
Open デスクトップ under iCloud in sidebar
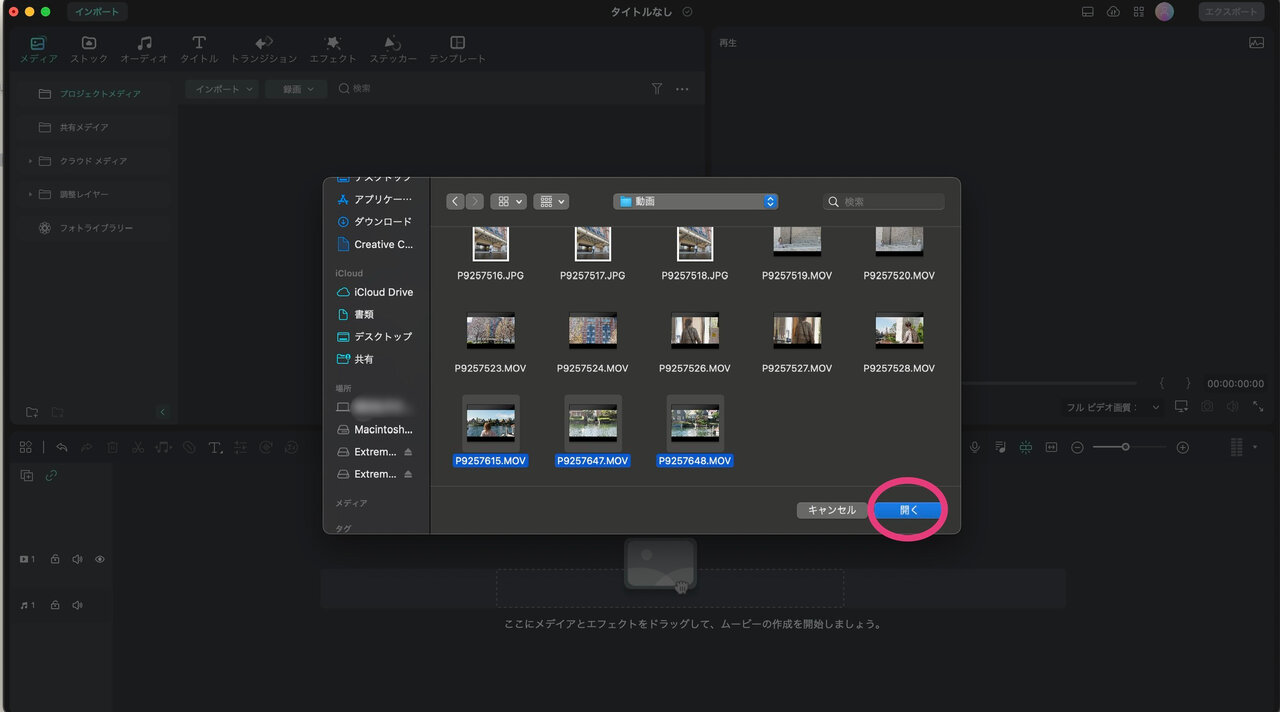pyautogui.click(x=376, y=336)
